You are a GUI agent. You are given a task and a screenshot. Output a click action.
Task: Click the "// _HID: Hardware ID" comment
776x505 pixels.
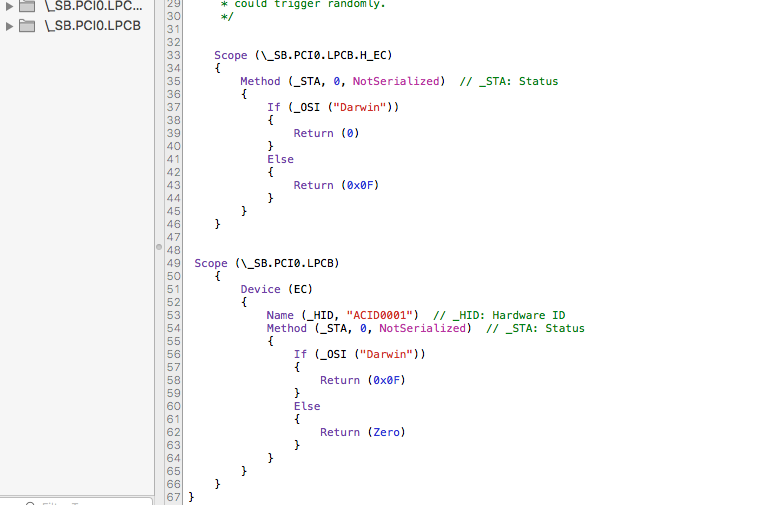499,315
